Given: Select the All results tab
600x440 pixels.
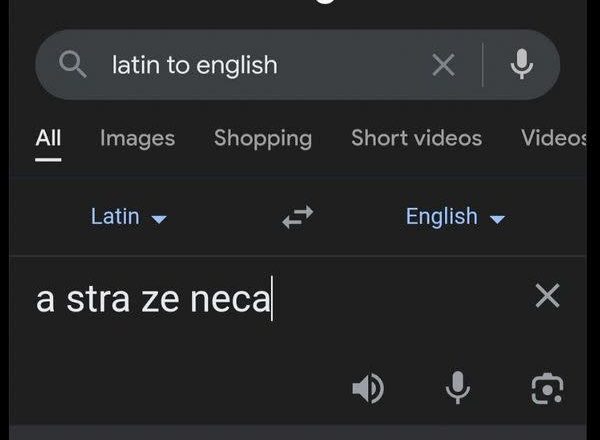Looking at the screenshot, I should coord(48,138).
